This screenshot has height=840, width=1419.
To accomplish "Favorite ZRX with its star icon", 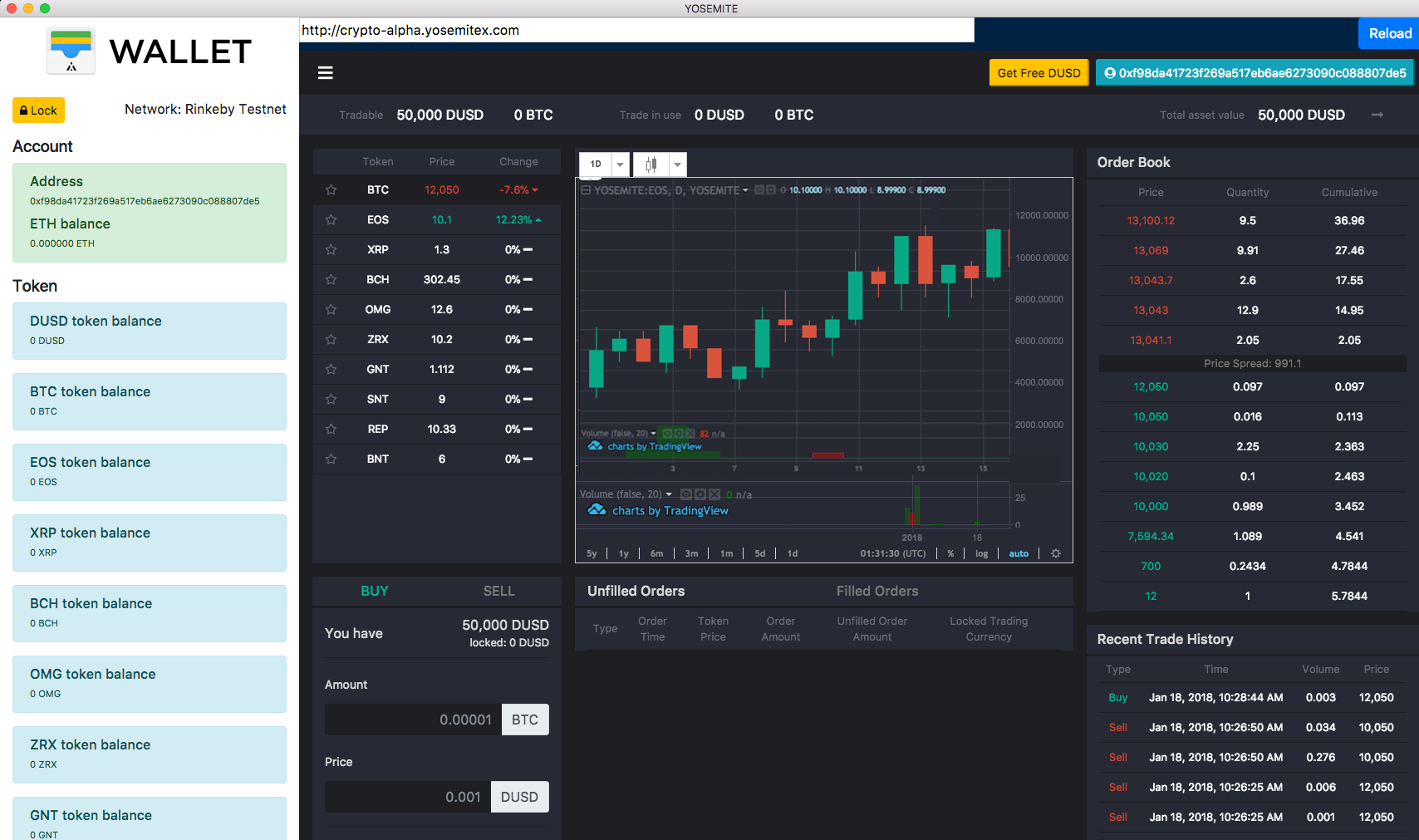I will (x=331, y=340).
